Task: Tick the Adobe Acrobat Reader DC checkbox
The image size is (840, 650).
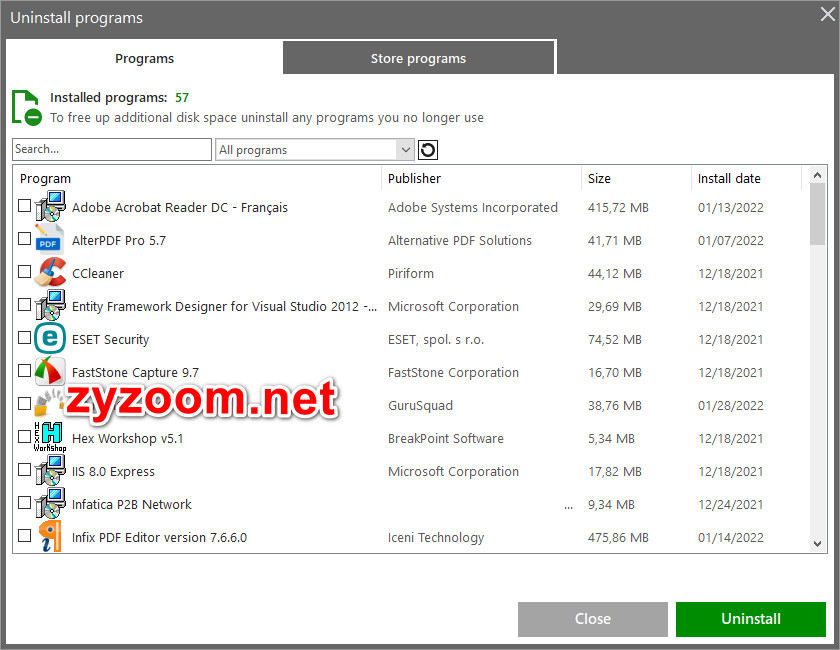Action: coord(25,205)
